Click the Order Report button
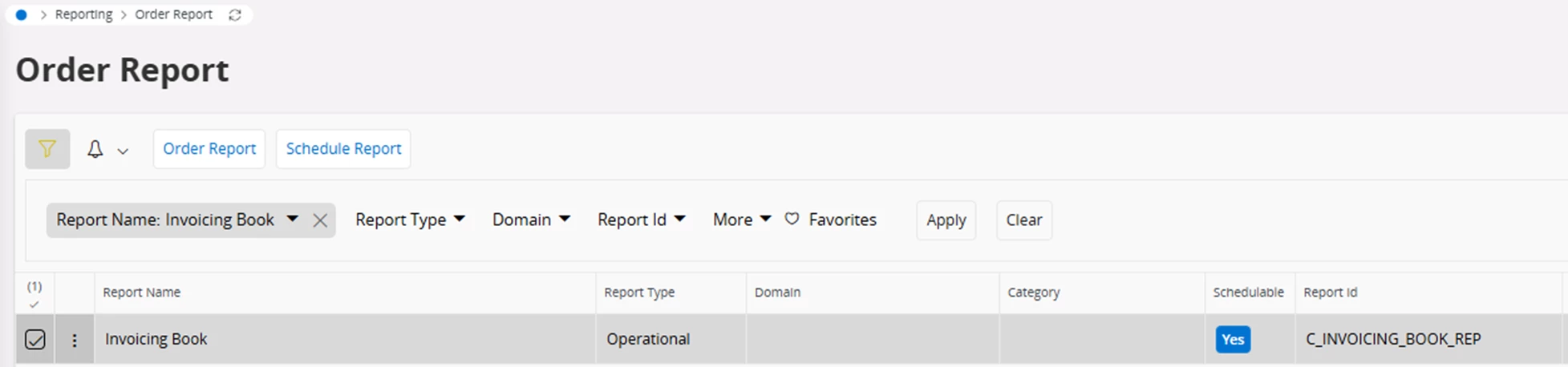 coord(209,149)
